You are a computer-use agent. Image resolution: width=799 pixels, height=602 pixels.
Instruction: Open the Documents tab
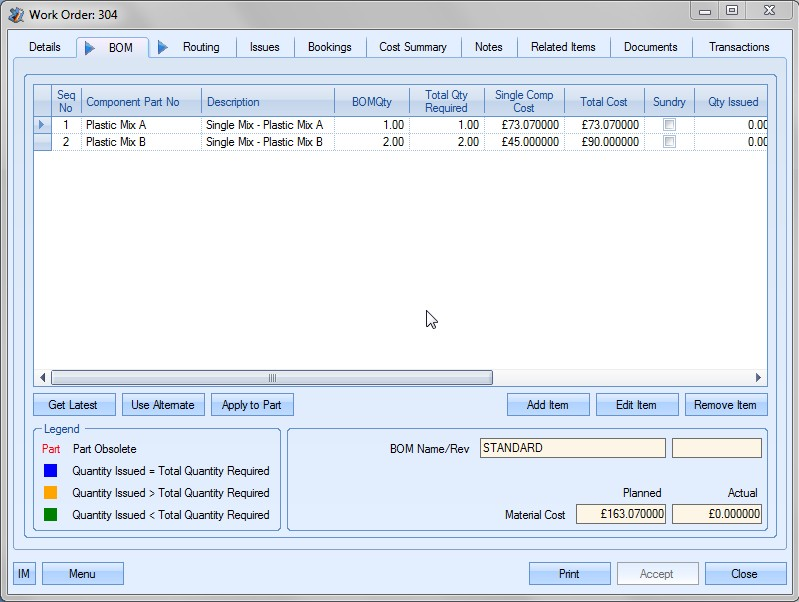[x=650, y=47]
